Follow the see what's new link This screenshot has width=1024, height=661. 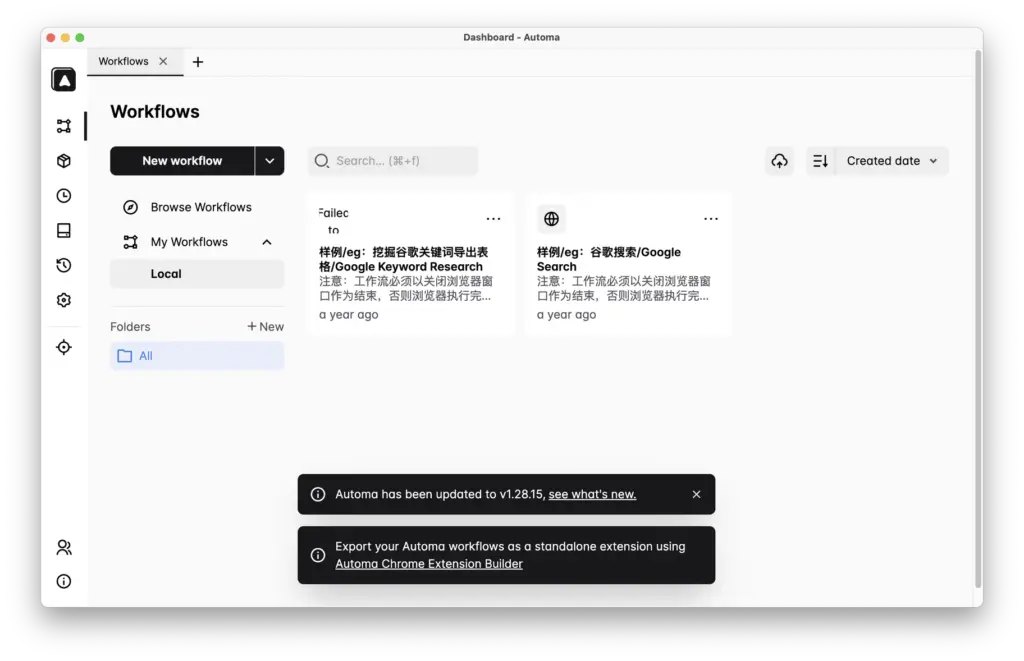click(x=592, y=494)
